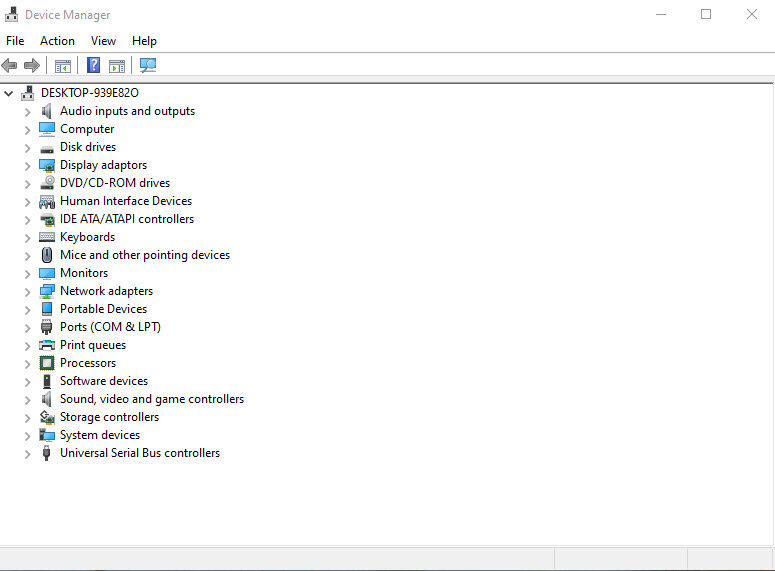Image resolution: width=775 pixels, height=571 pixels.
Task: Click the icon beside Storage controllers
Action: coord(47,417)
